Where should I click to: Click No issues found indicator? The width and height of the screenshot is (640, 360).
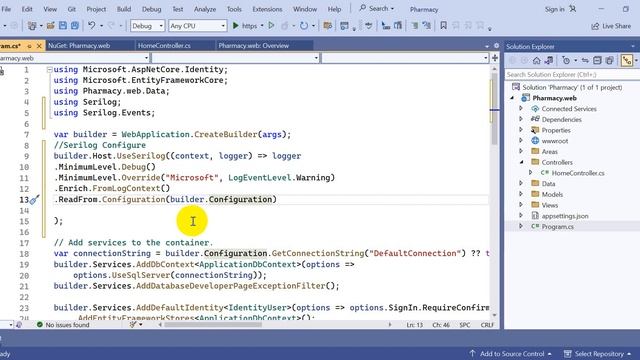(63, 325)
